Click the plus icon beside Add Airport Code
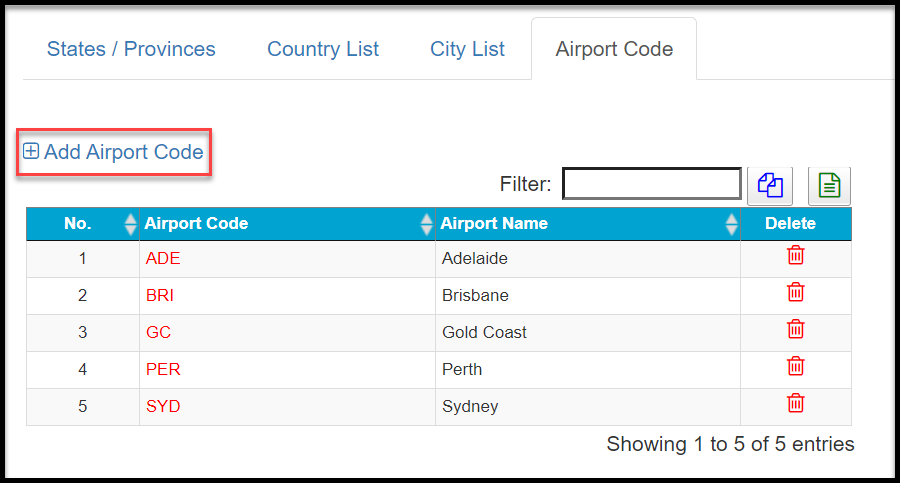This screenshot has width=900, height=483. [x=31, y=152]
